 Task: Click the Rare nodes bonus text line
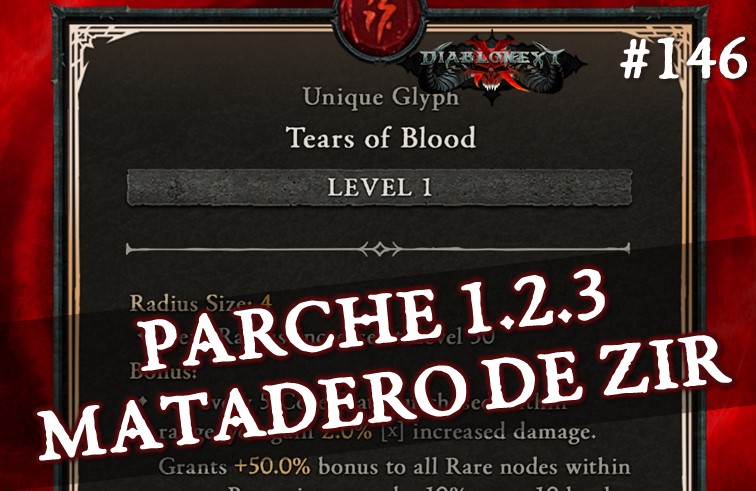[394, 466]
